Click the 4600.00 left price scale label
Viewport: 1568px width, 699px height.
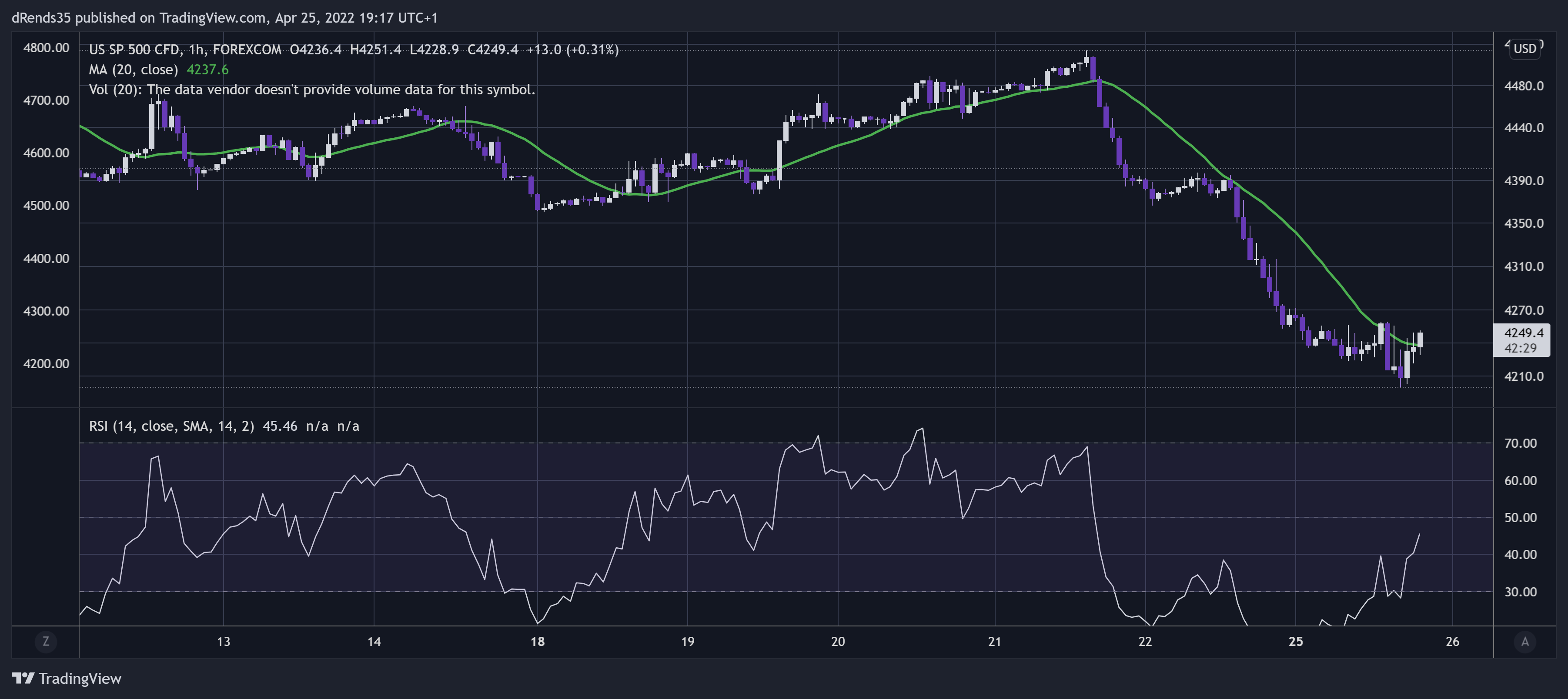coord(46,153)
